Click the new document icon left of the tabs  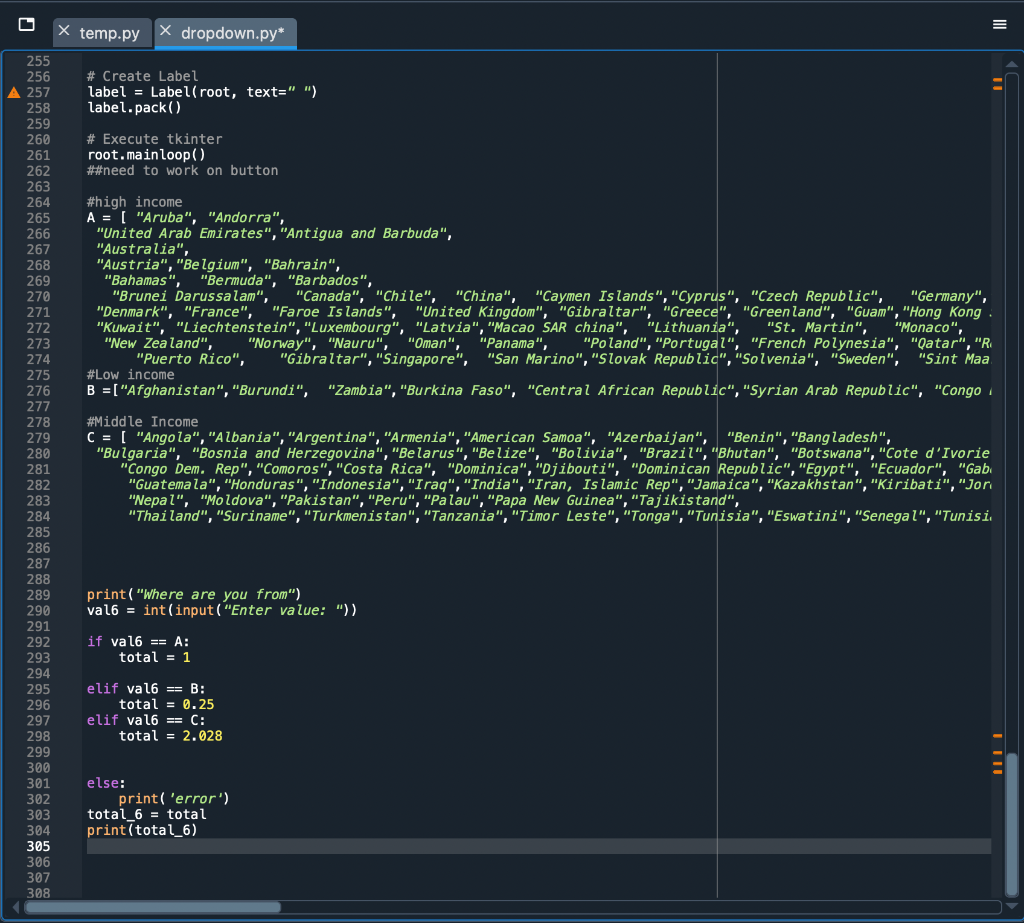coord(26,27)
